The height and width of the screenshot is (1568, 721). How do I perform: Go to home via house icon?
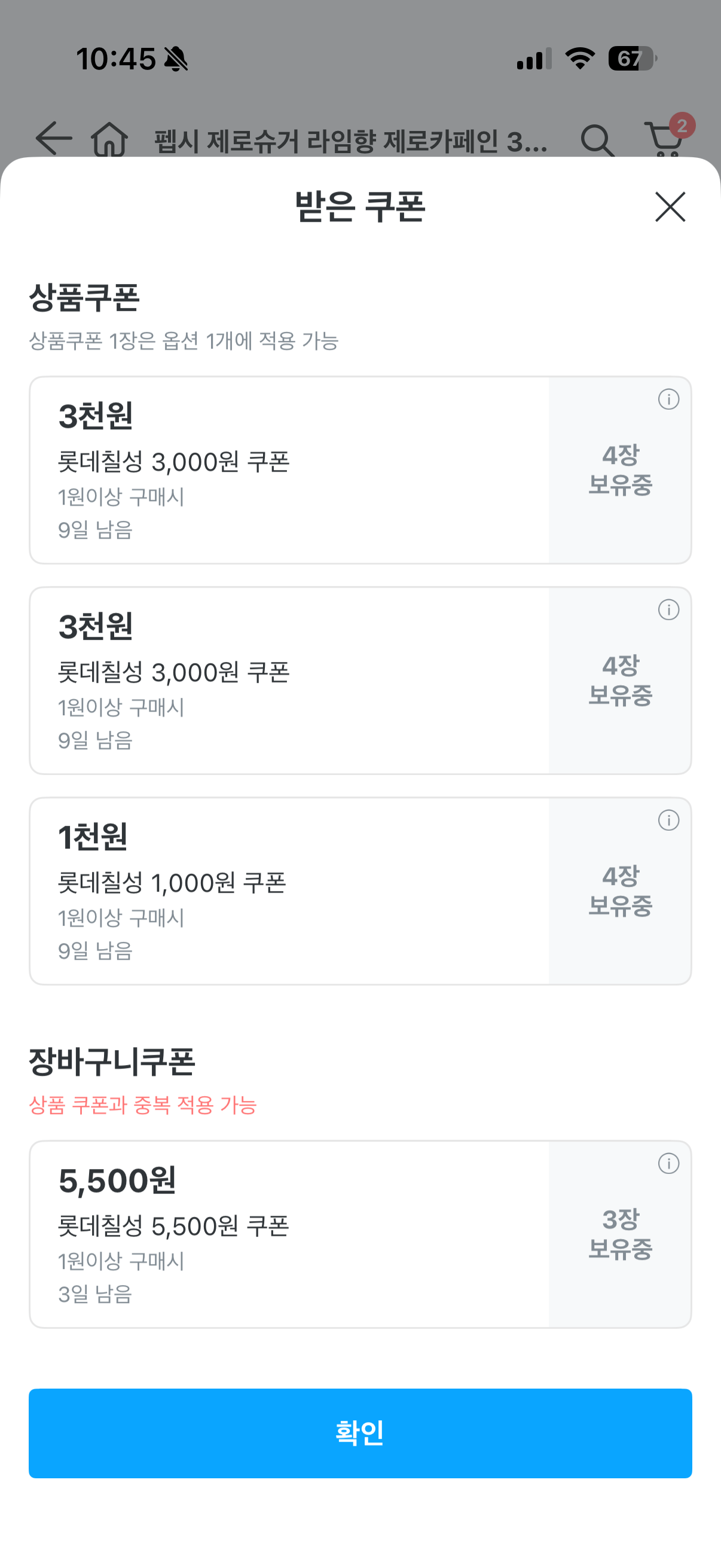[109, 139]
